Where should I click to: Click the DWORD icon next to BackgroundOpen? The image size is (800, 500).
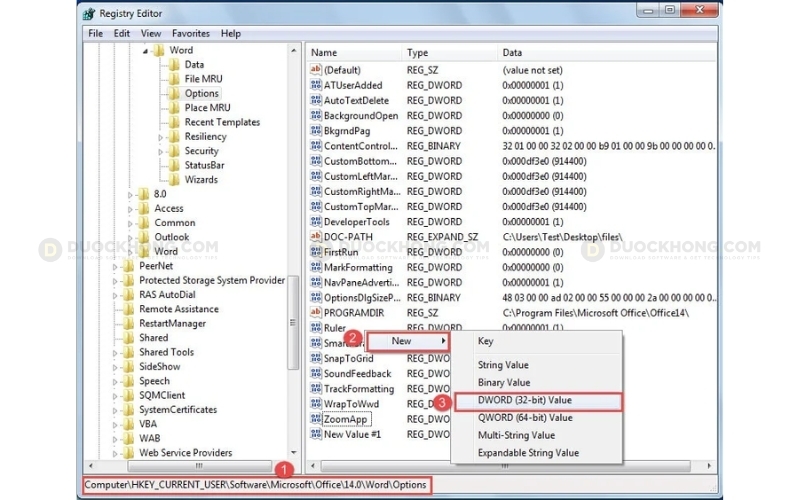316,115
